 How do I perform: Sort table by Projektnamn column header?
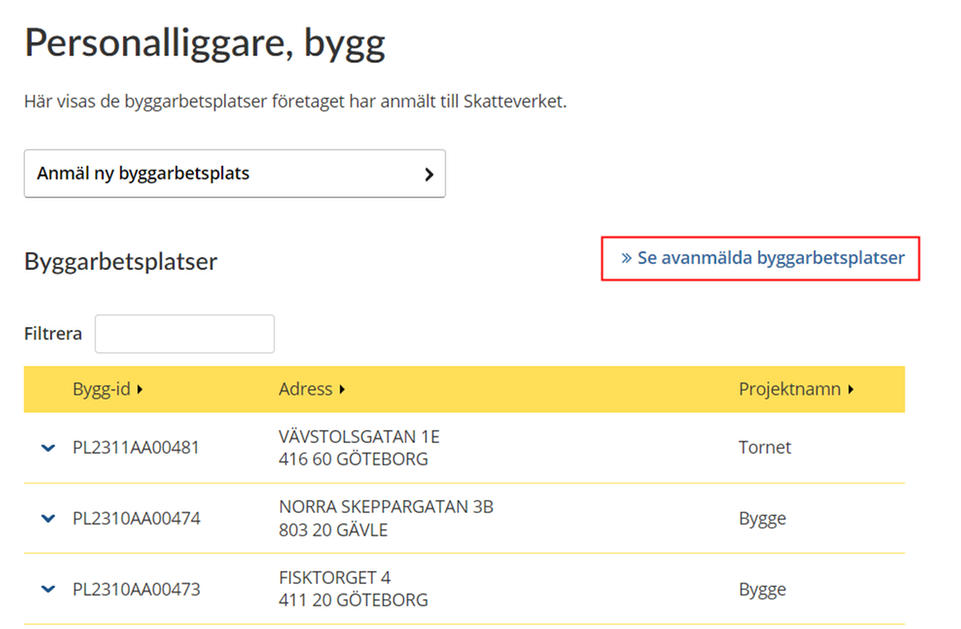tap(796, 389)
